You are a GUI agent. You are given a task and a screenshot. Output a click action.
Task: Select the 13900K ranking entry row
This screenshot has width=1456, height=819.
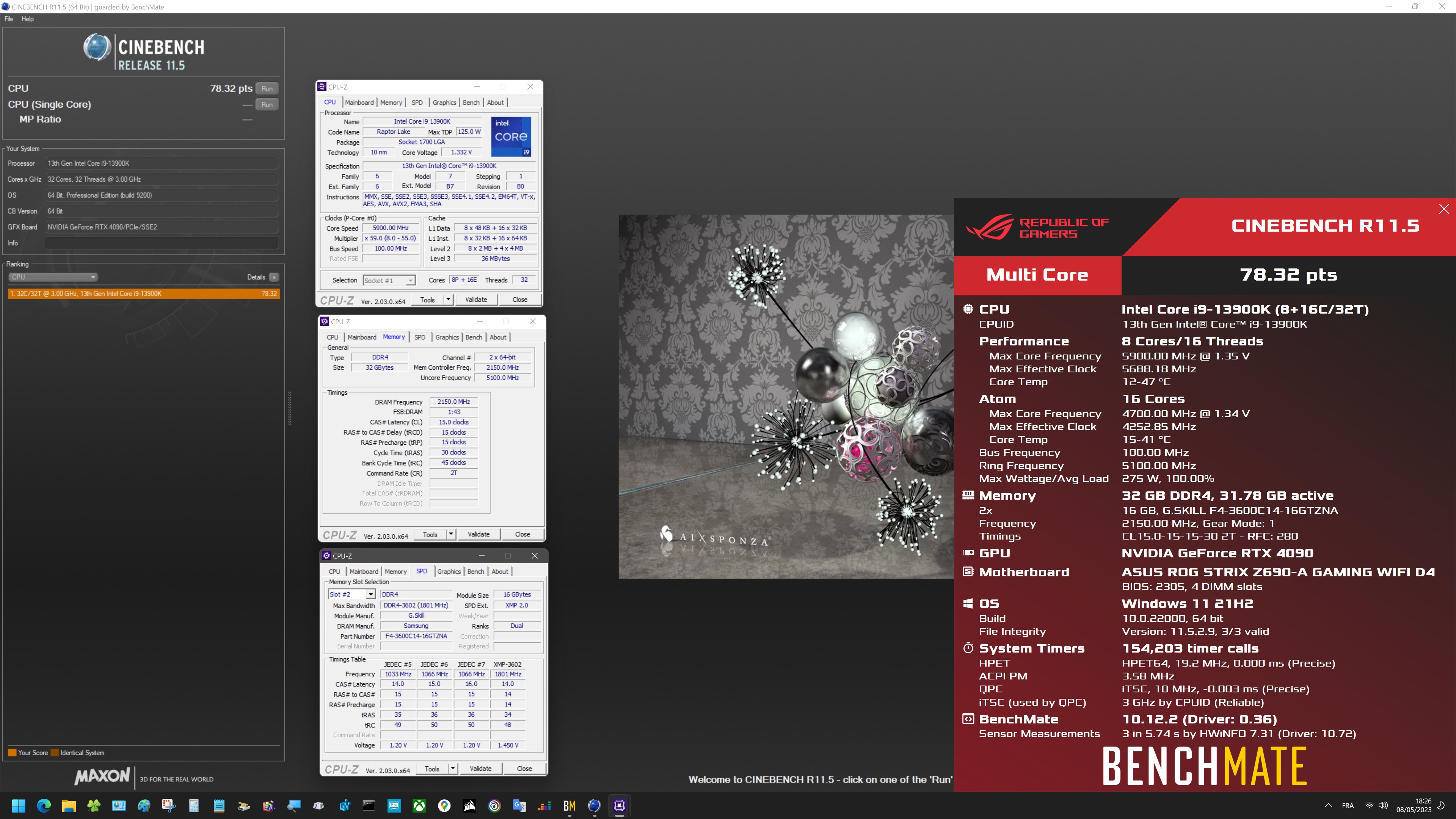click(x=144, y=293)
